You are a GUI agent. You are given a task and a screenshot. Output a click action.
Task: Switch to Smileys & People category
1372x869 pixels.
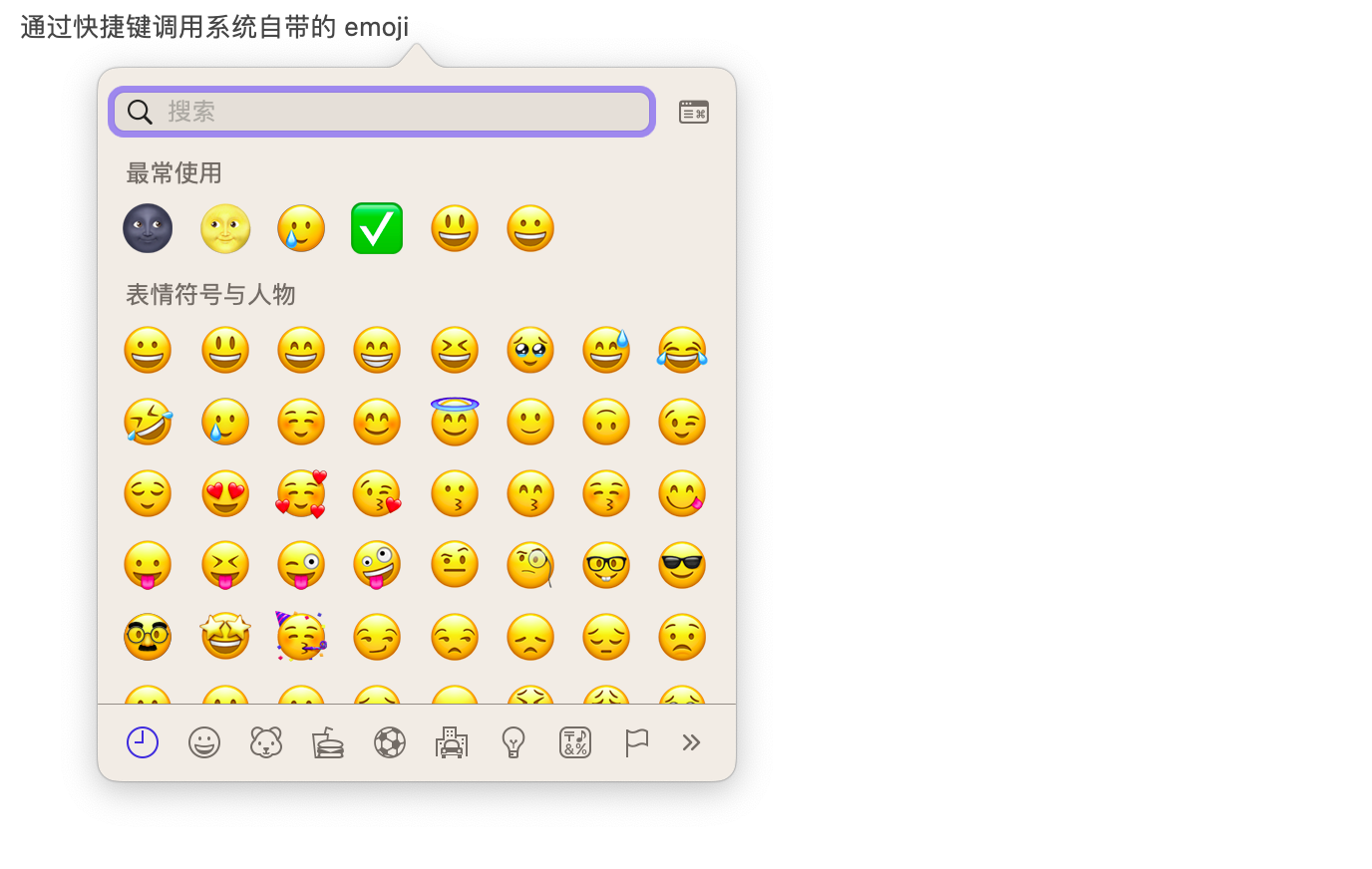(204, 742)
